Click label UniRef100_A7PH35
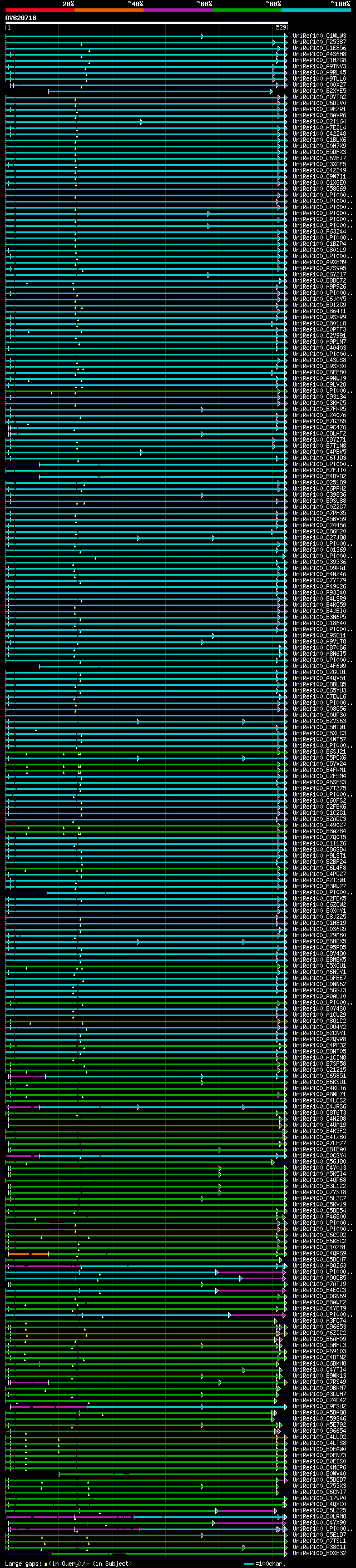This screenshot has height=1568, width=356. pyautogui.click(x=319, y=513)
